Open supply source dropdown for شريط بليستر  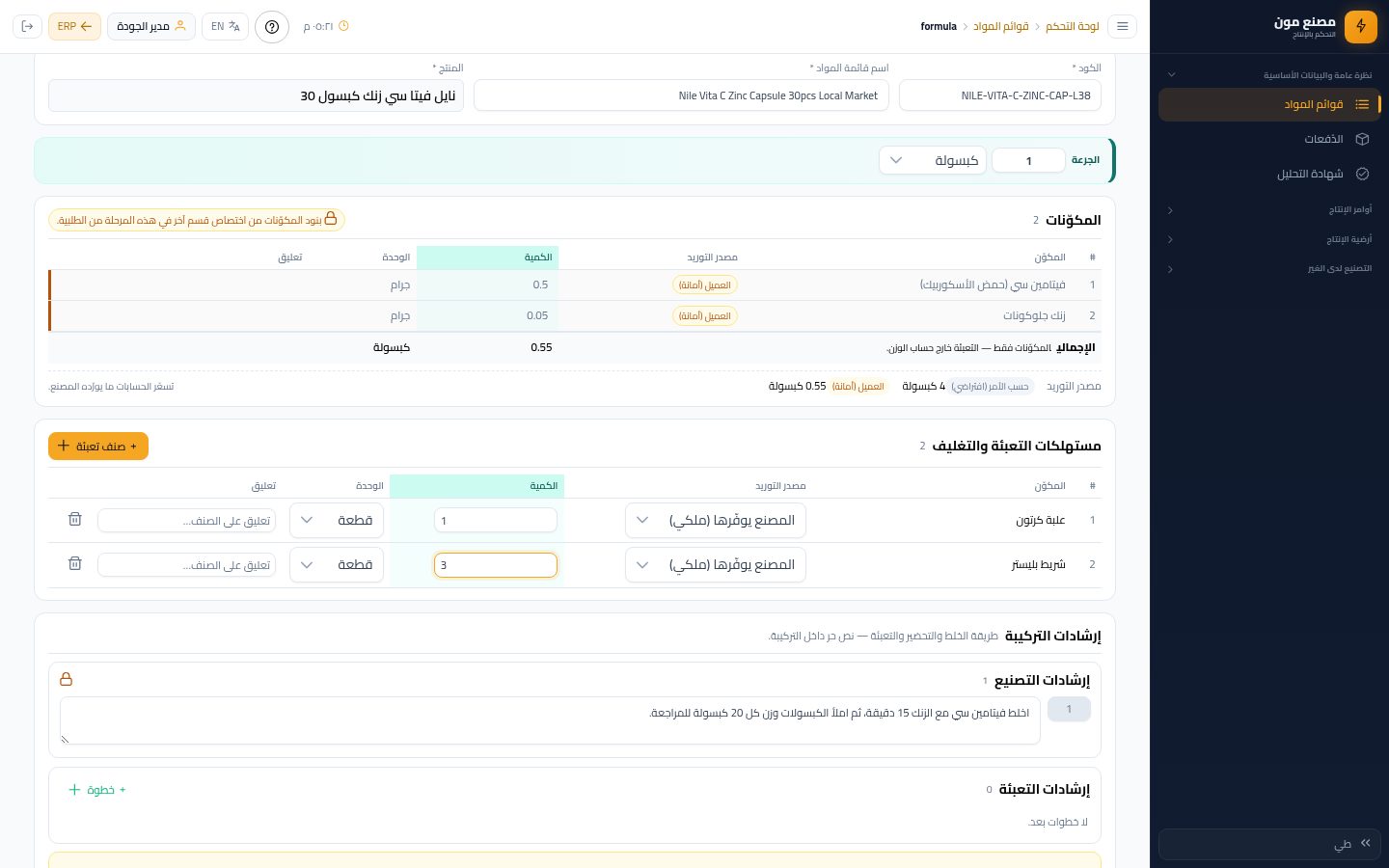point(716,564)
